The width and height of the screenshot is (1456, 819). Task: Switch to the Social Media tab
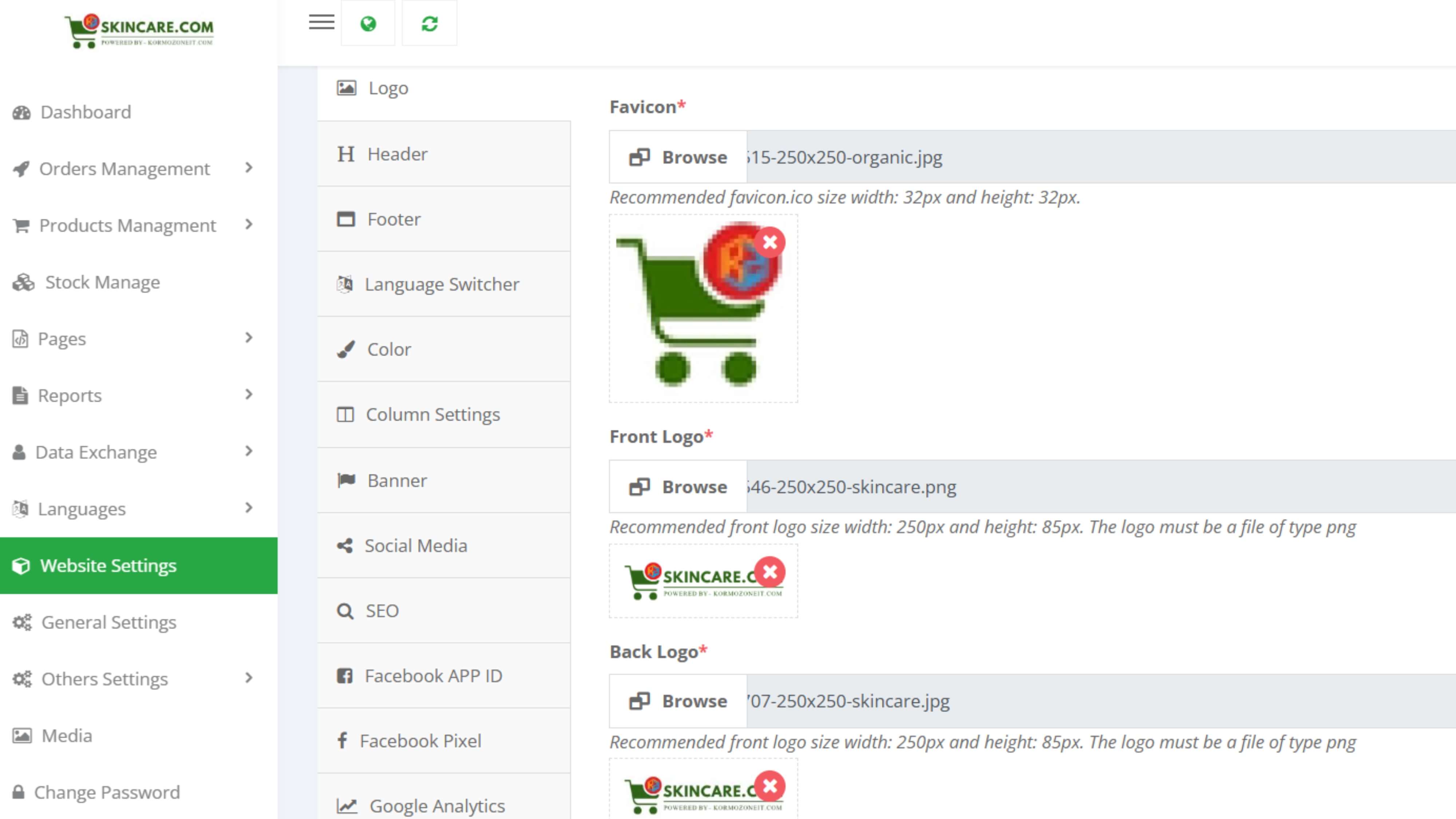pyautogui.click(x=415, y=545)
